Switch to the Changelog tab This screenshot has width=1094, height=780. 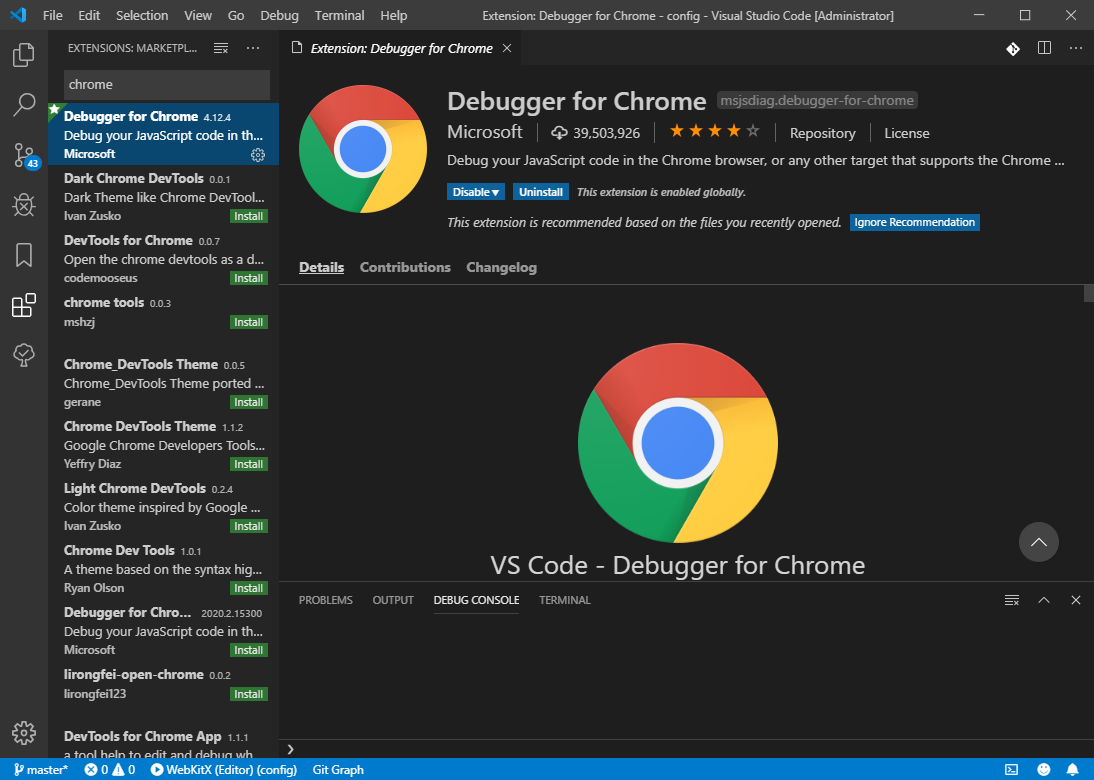[502, 267]
